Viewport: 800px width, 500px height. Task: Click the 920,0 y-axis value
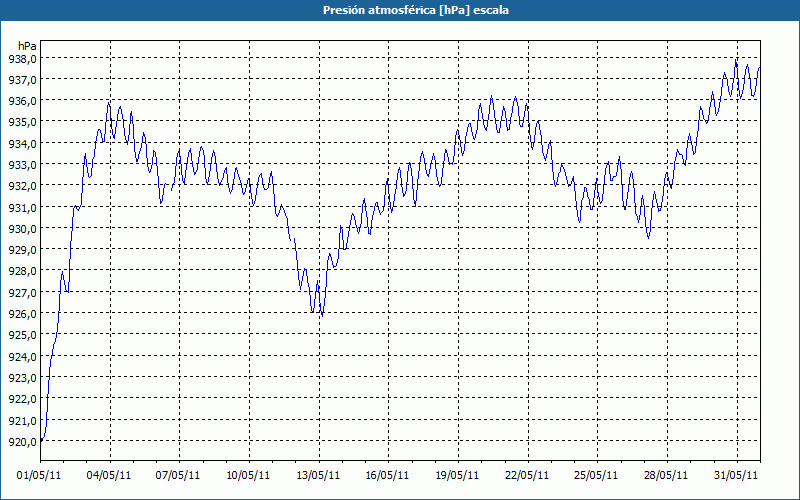coord(22,442)
